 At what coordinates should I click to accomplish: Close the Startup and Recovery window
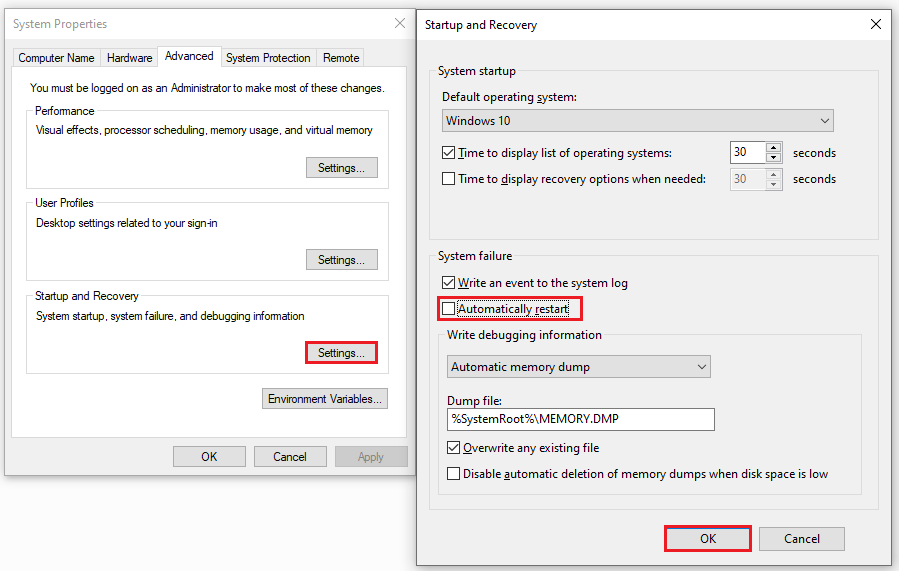(875, 24)
